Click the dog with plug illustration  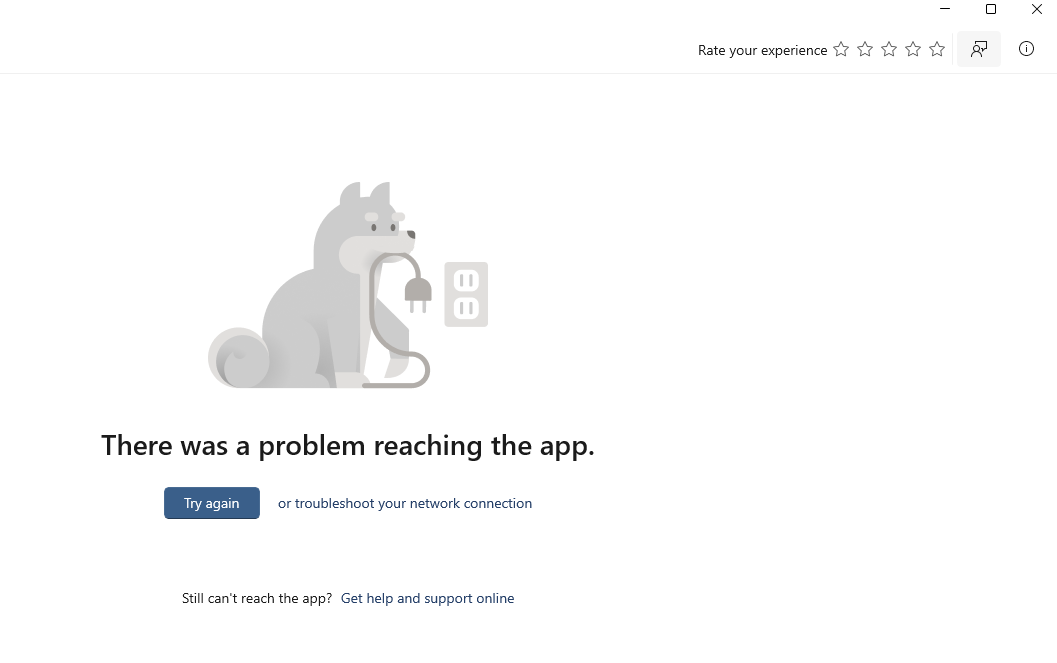[x=348, y=285]
